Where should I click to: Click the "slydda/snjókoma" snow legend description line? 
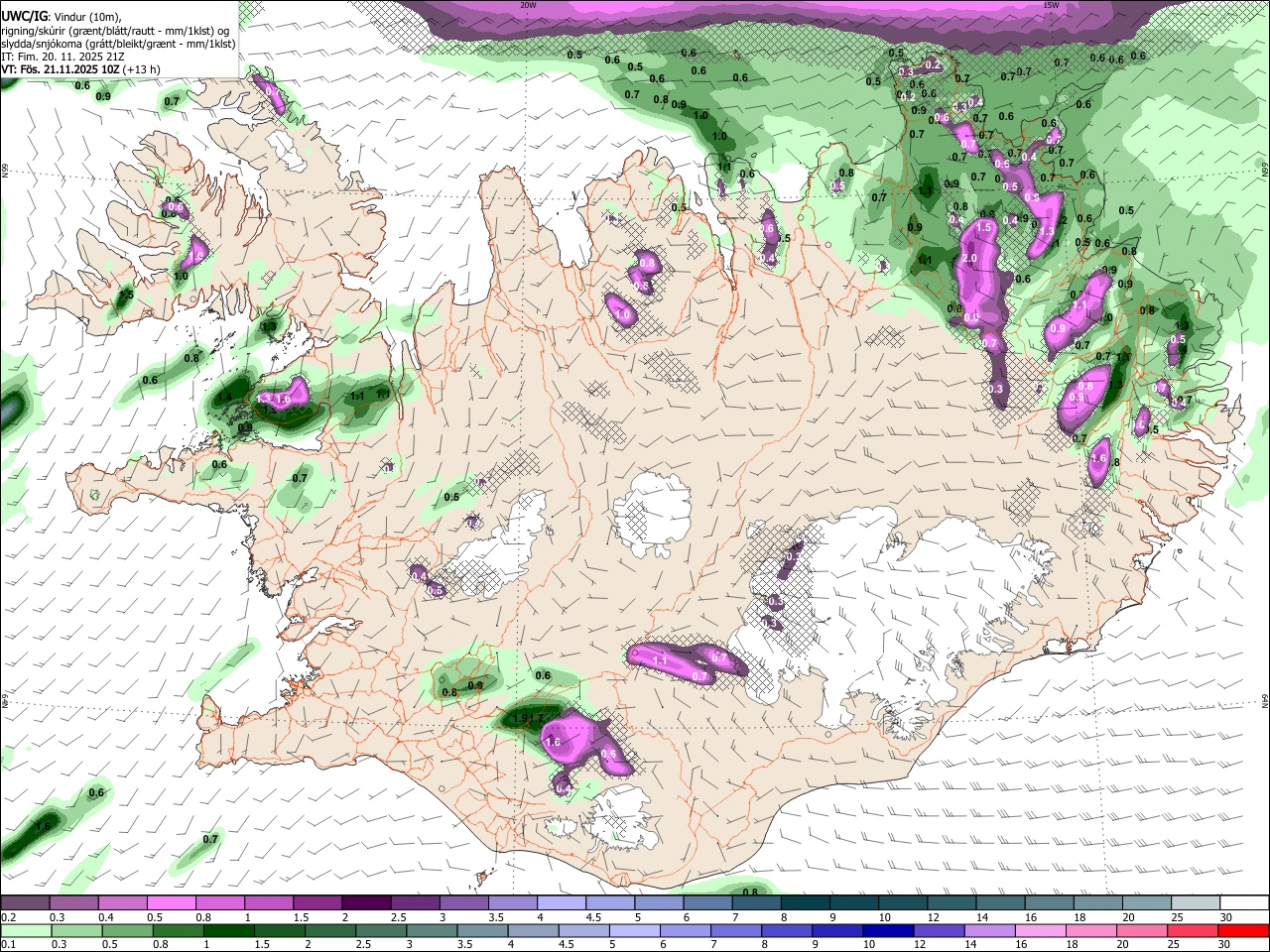tap(119, 44)
